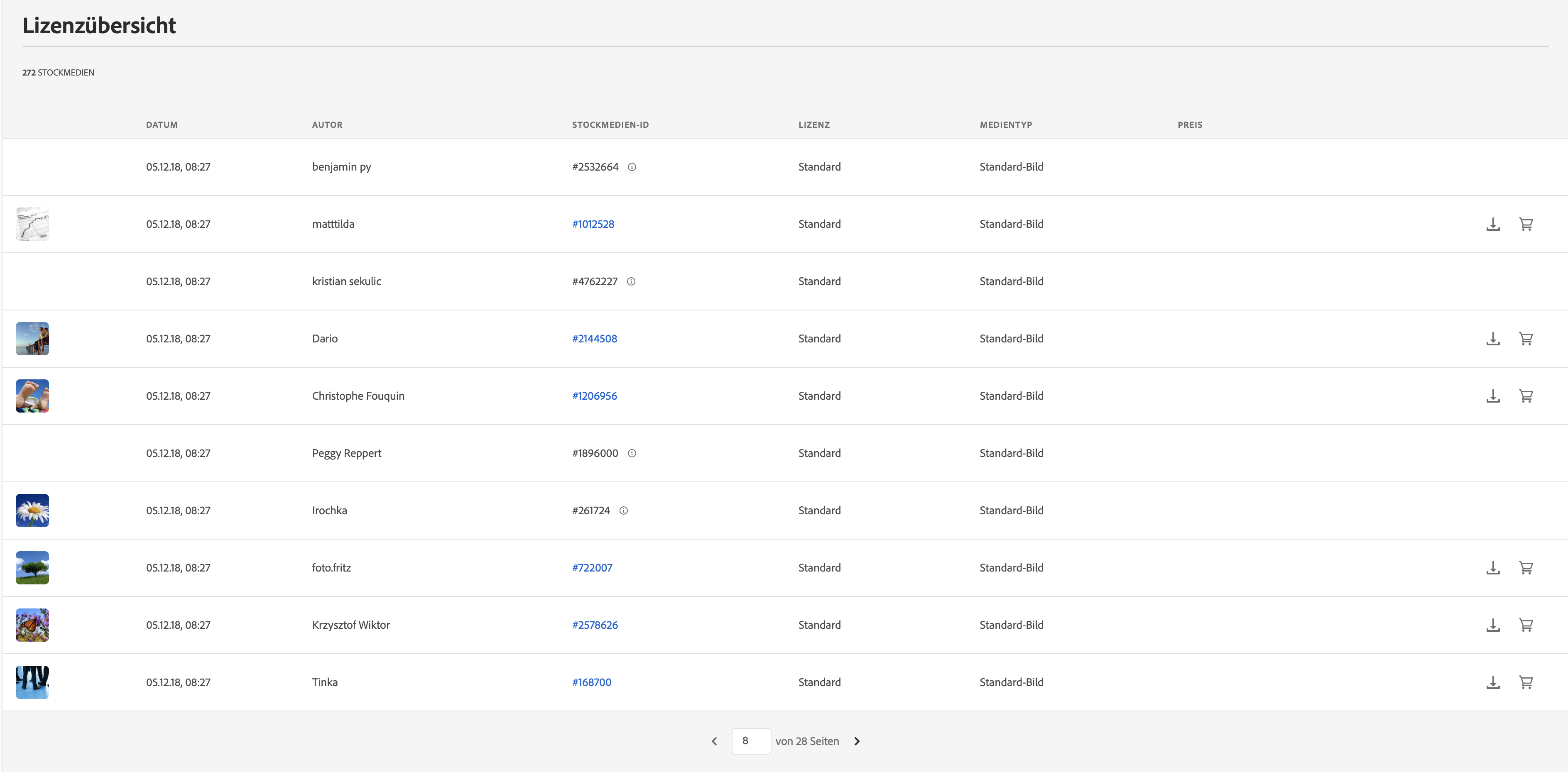Open stock media link #2144508

(x=594, y=338)
